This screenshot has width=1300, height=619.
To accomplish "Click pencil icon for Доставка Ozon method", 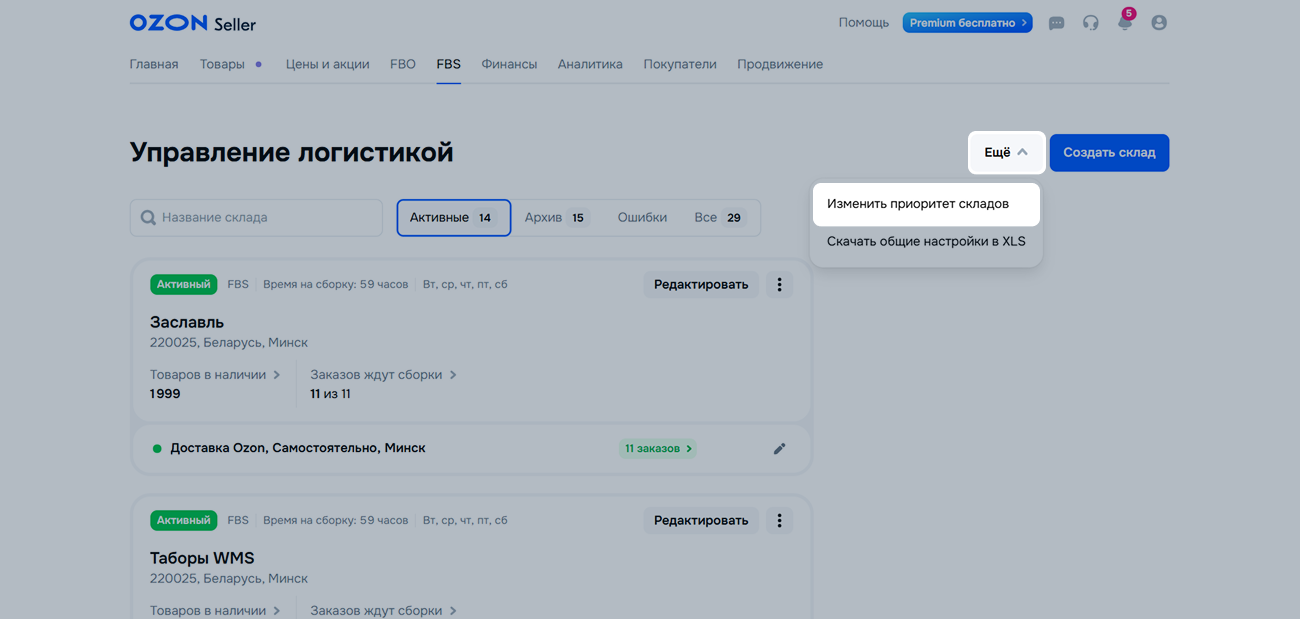I will [x=779, y=449].
